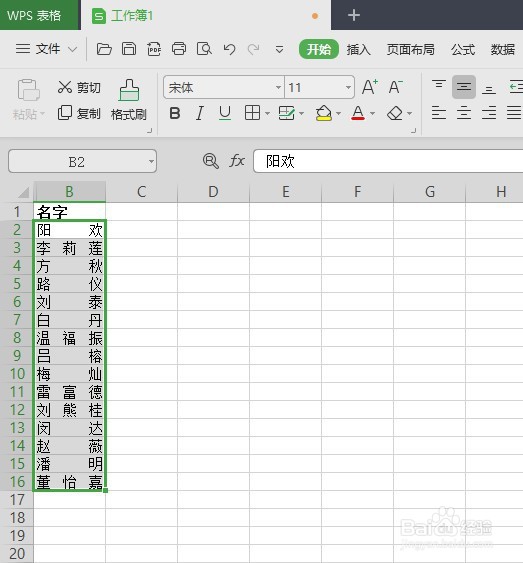Viewport: 523px width, 563px height.
Task: Open font settings dialog launcher
Action: pos(414,131)
